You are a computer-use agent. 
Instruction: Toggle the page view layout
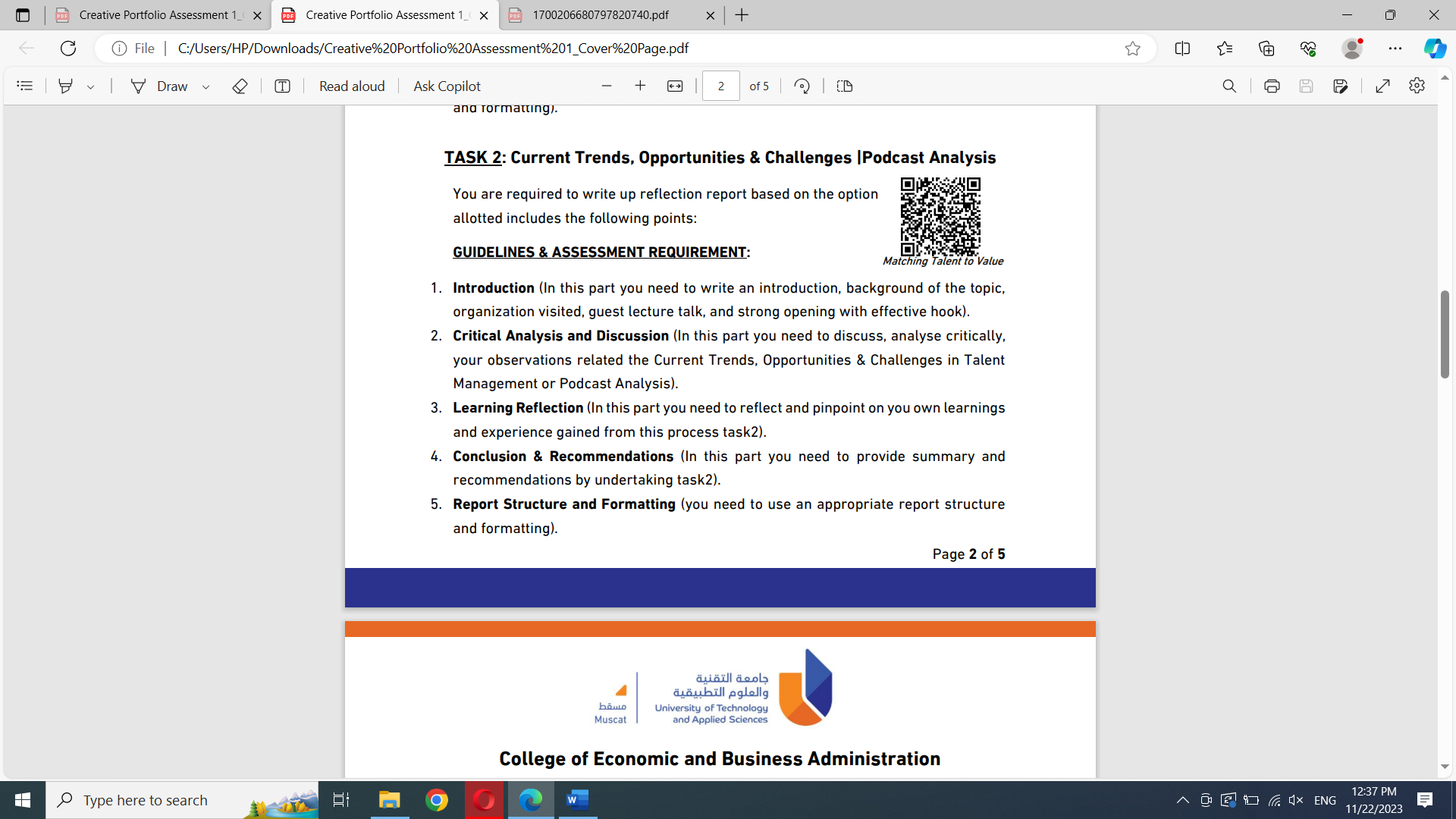point(845,86)
